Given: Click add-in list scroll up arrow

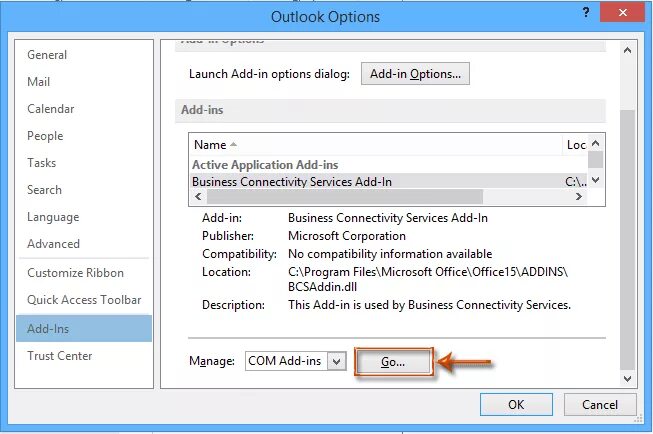Looking at the screenshot, I should coord(596,143).
